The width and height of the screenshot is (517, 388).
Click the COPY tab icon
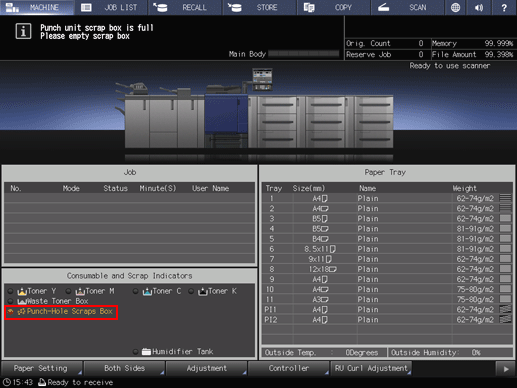point(309,7)
